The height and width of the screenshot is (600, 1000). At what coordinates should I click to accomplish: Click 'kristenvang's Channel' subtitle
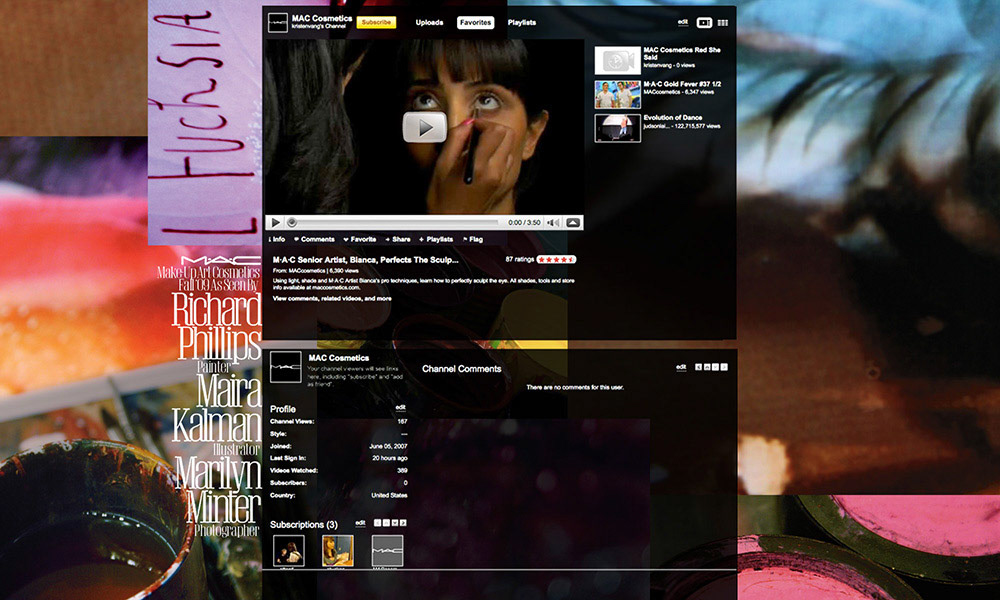[319, 27]
